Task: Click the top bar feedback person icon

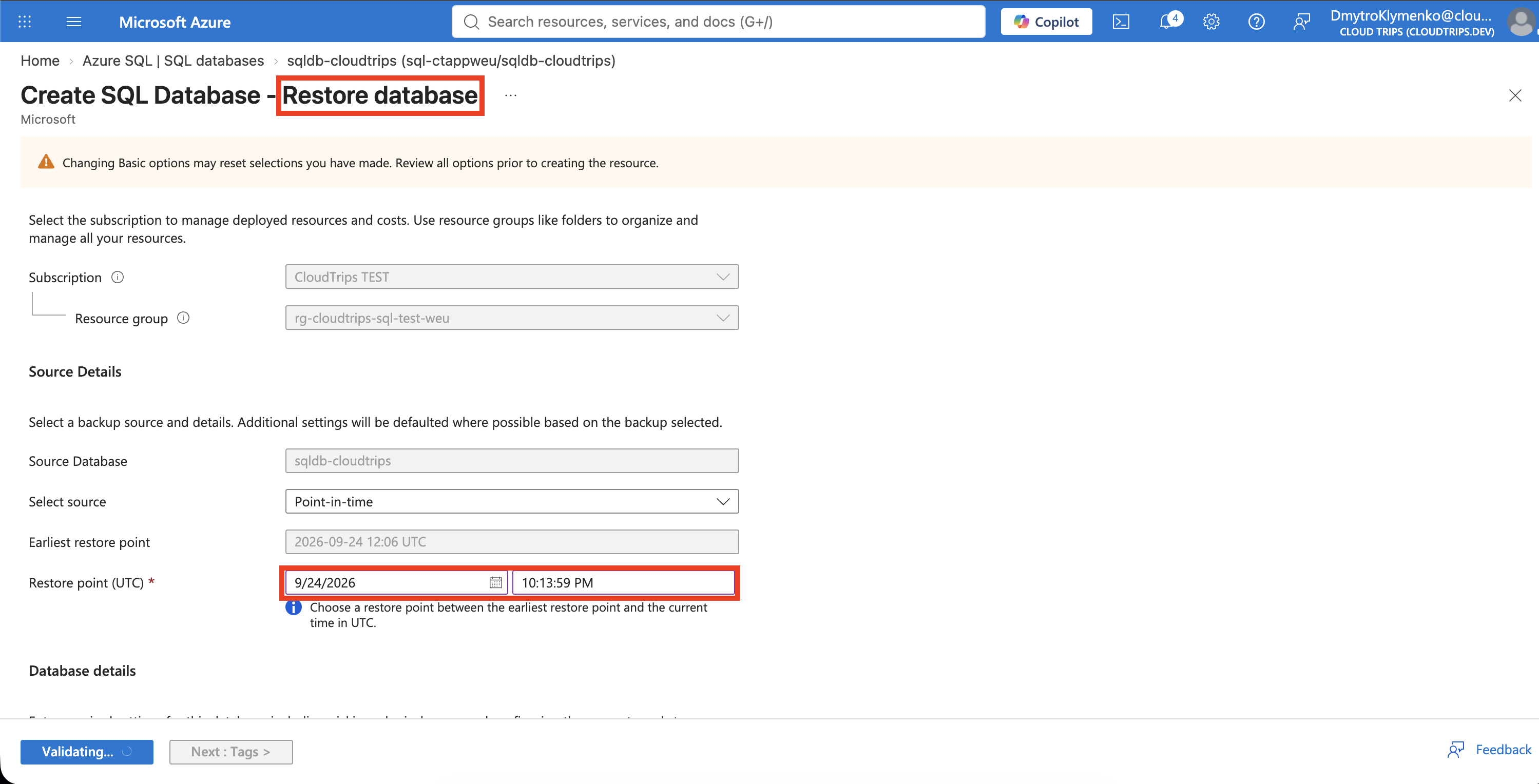Action: [x=1301, y=22]
